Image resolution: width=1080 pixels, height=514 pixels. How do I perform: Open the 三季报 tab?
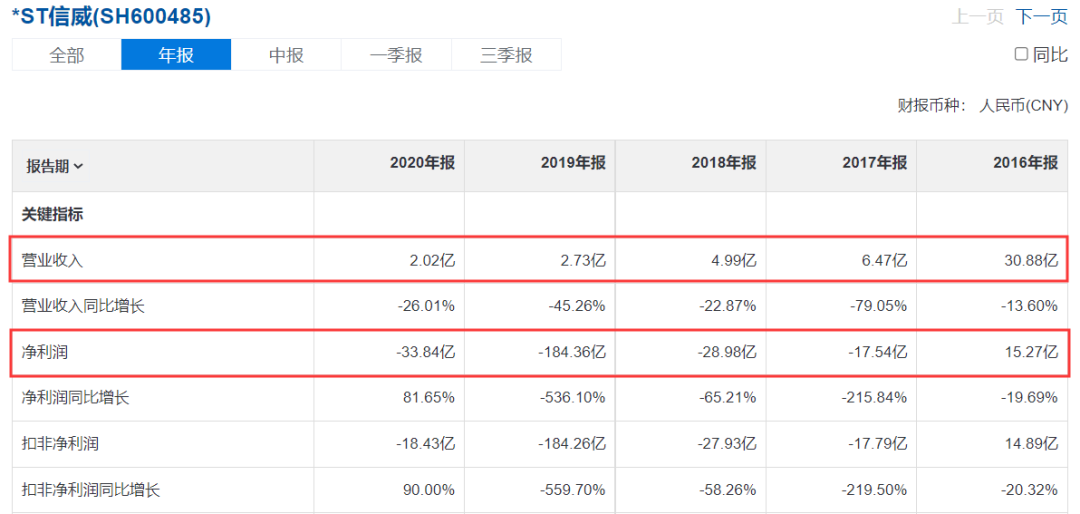[x=506, y=55]
